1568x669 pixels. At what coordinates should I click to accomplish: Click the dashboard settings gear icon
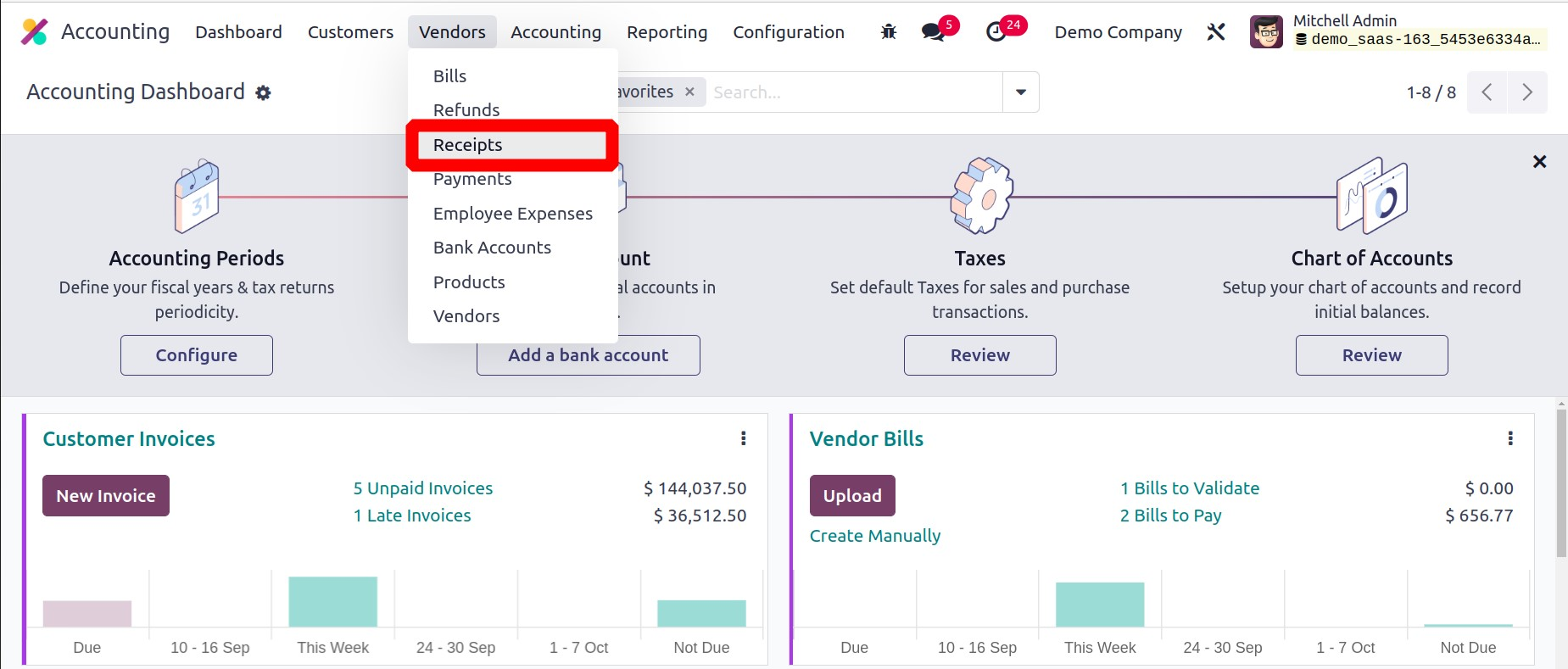[264, 92]
